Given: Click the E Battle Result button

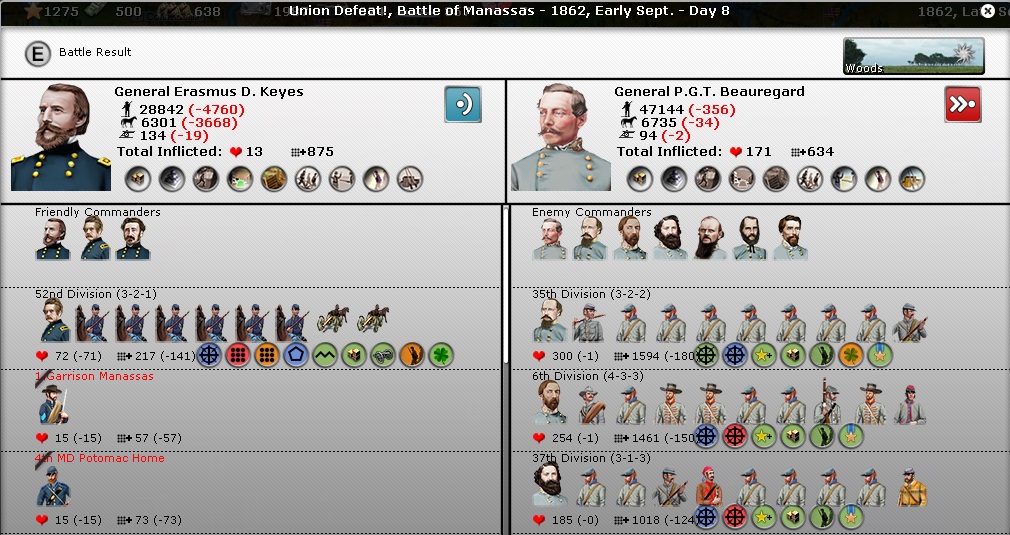Looking at the screenshot, I should [38, 54].
